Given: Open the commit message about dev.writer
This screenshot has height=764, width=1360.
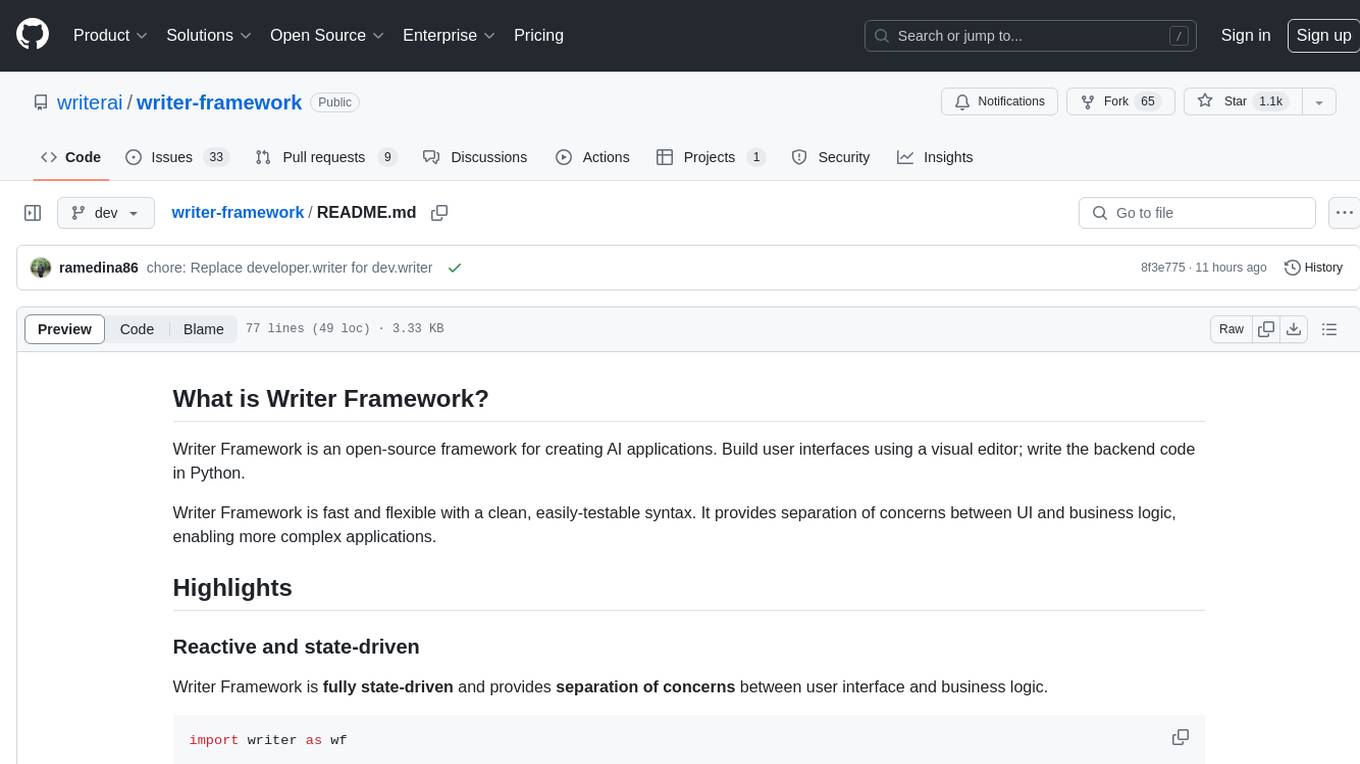Looking at the screenshot, I should pos(289,268).
